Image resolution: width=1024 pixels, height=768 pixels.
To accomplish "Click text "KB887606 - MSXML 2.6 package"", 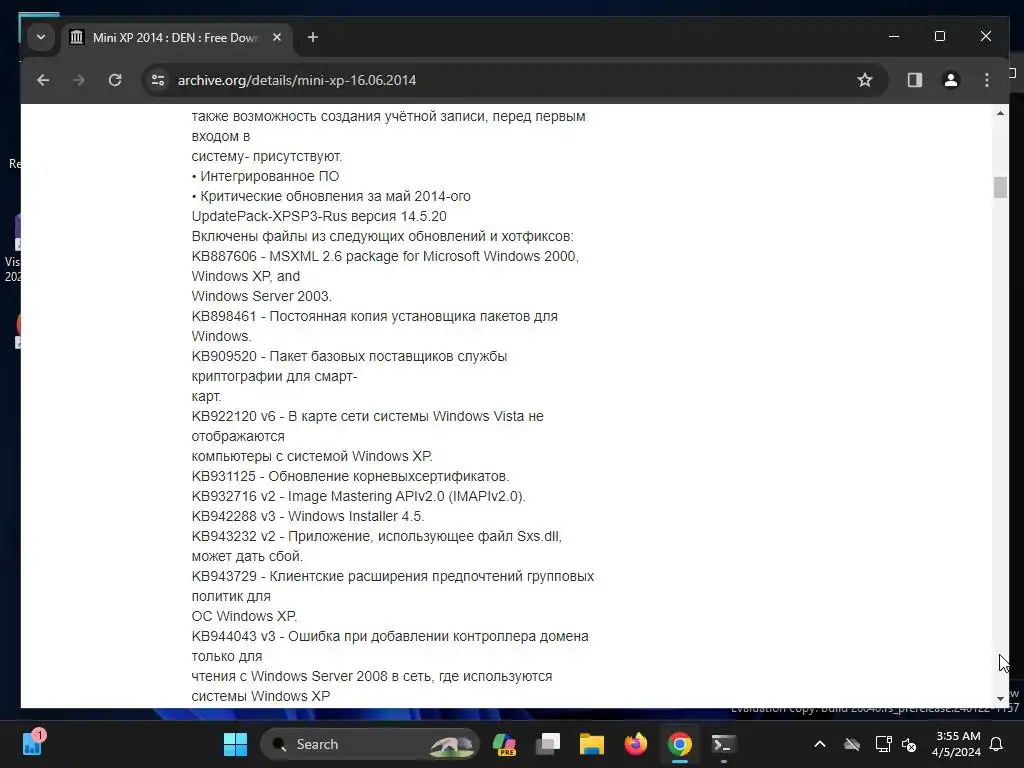I will (295, 256).
